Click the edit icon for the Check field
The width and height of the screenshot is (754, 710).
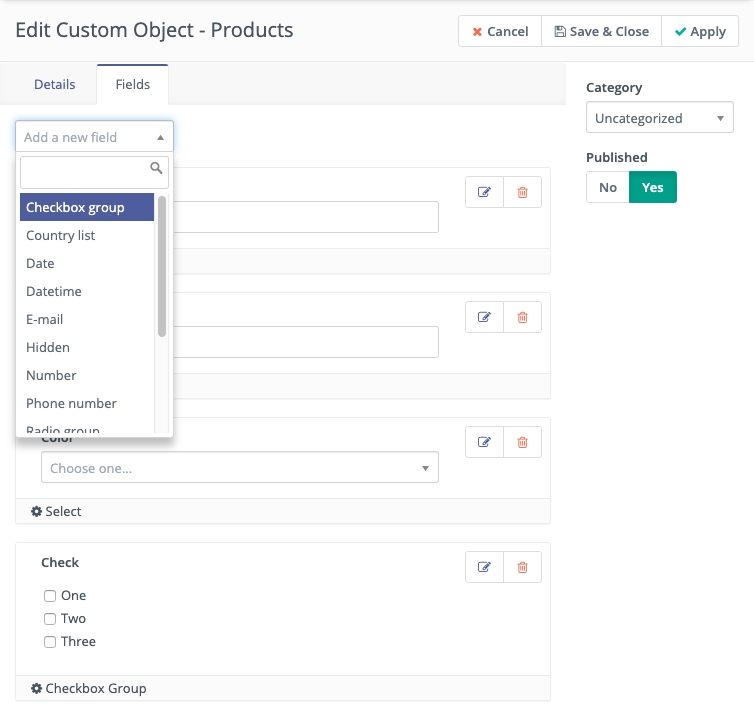click(485, 567)
